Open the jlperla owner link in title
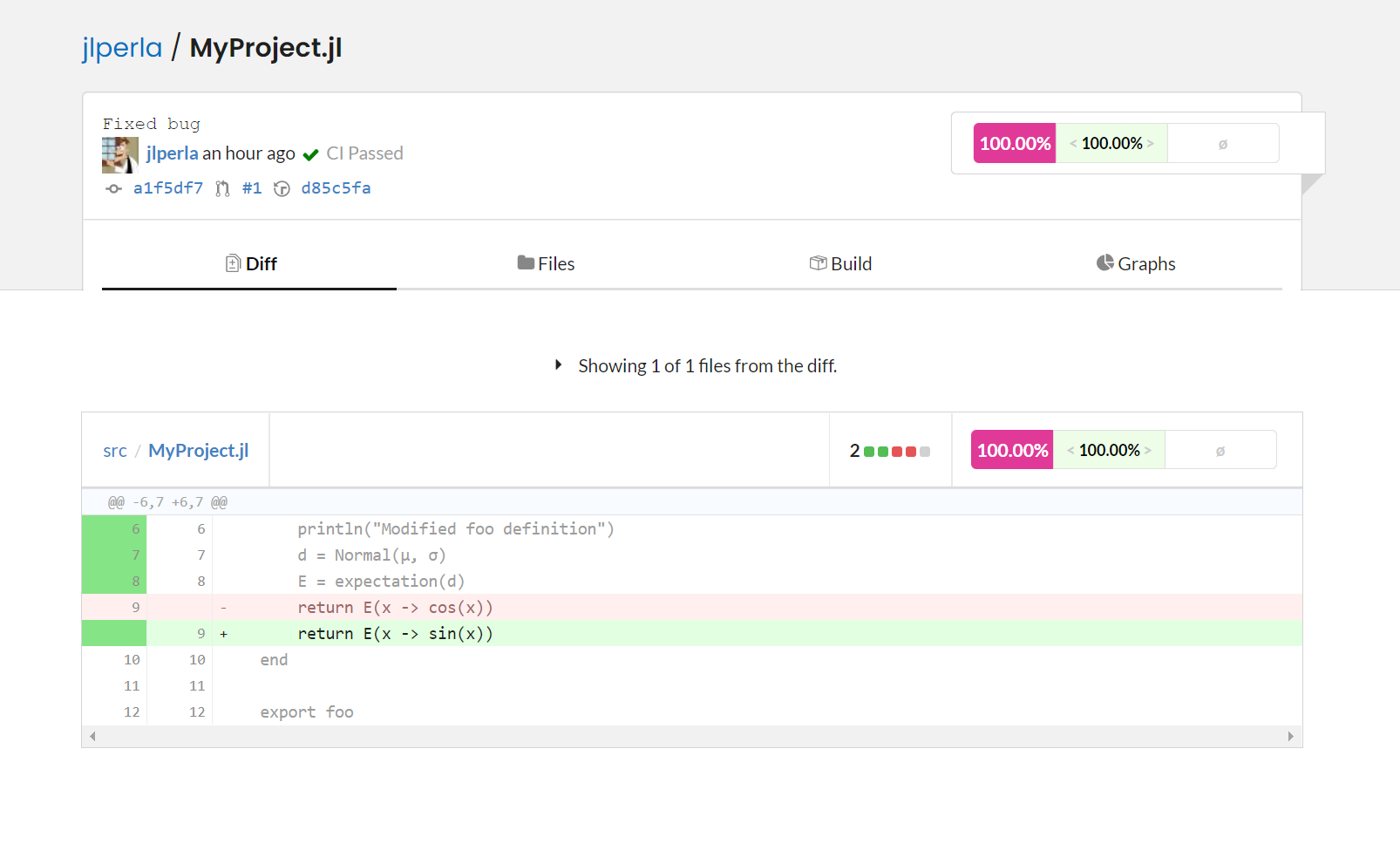Screen dimensions: 1400x851 (122, 48)
